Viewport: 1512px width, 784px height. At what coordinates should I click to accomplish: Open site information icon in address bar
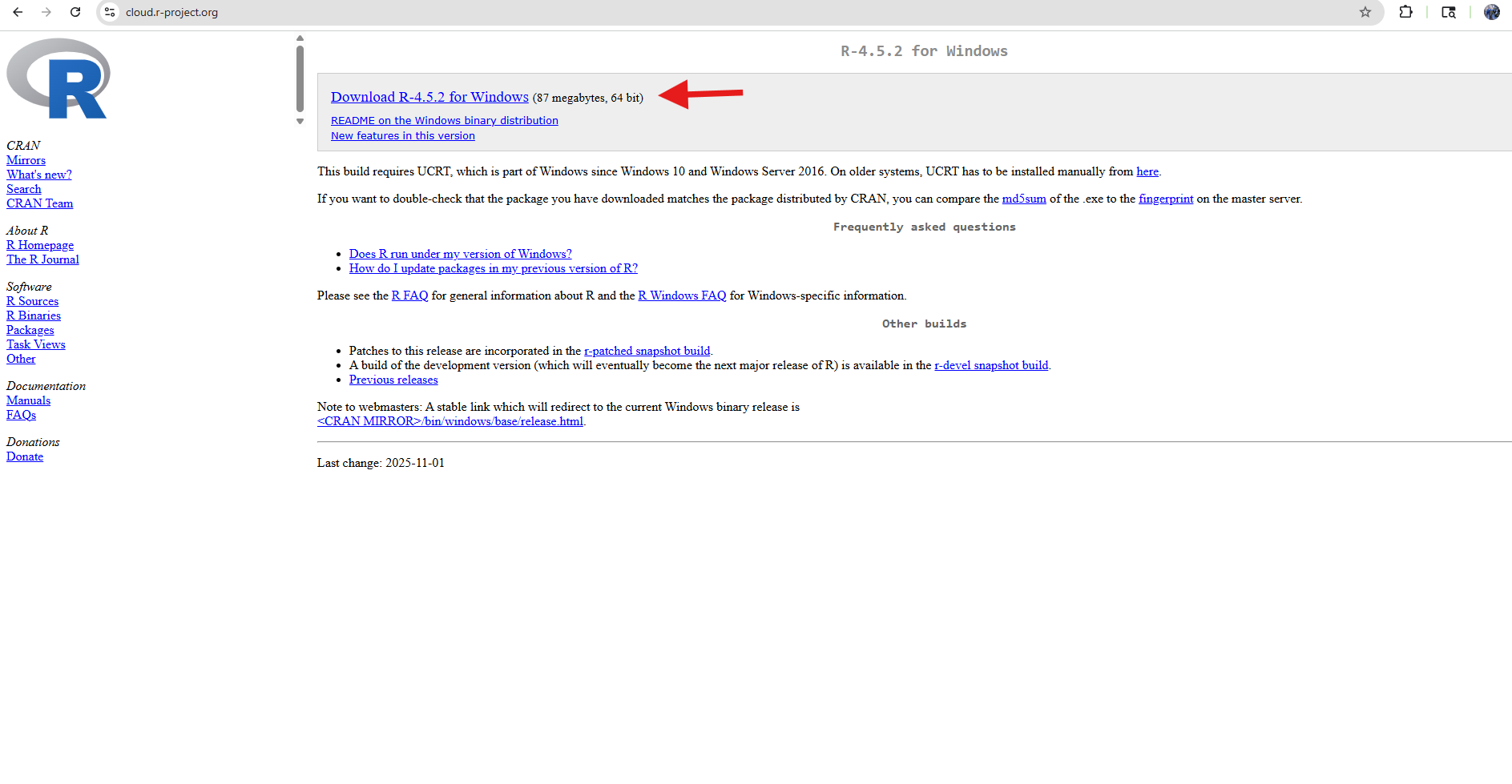pyautogui.click(x=111, y=12)
